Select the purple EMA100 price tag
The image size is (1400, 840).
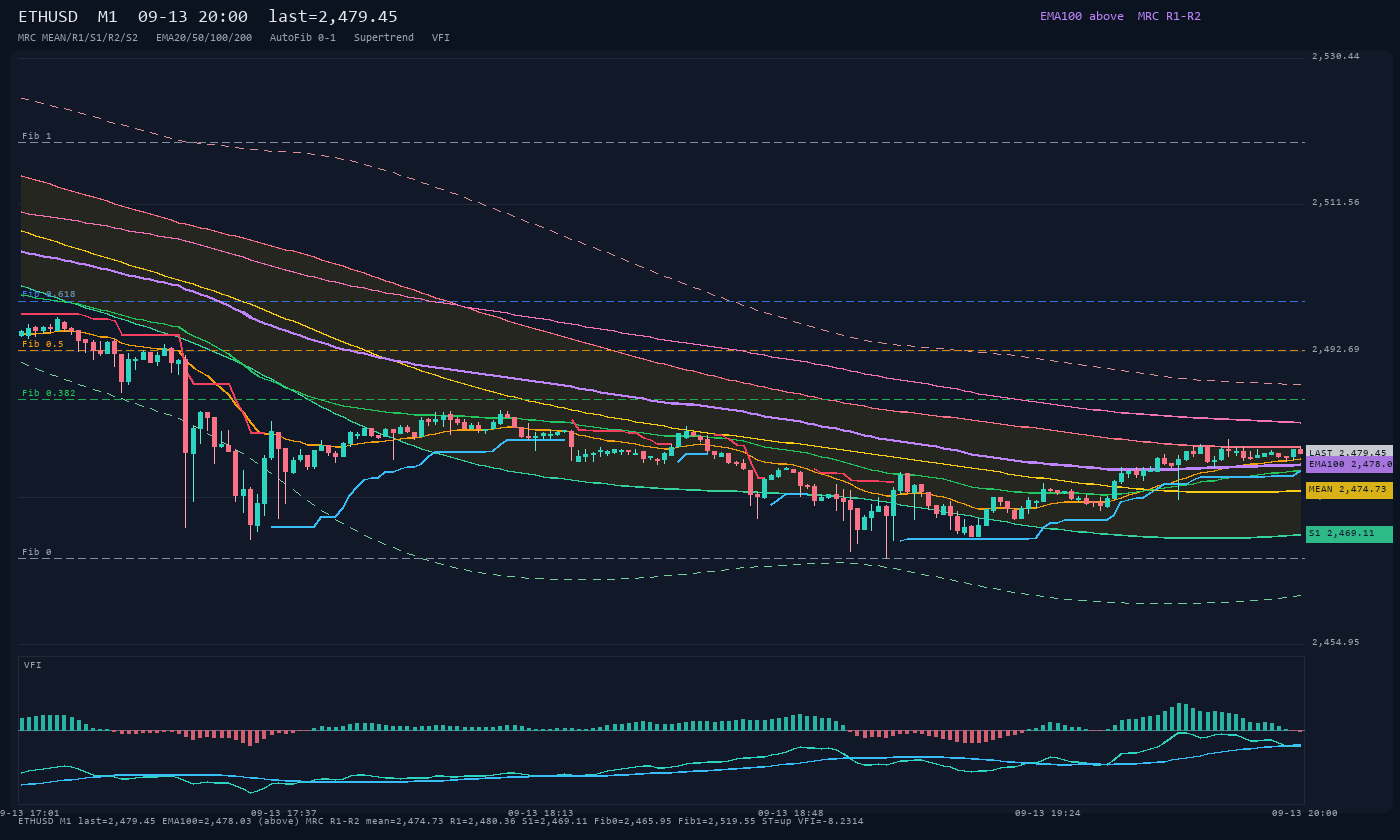point(1349,464)
